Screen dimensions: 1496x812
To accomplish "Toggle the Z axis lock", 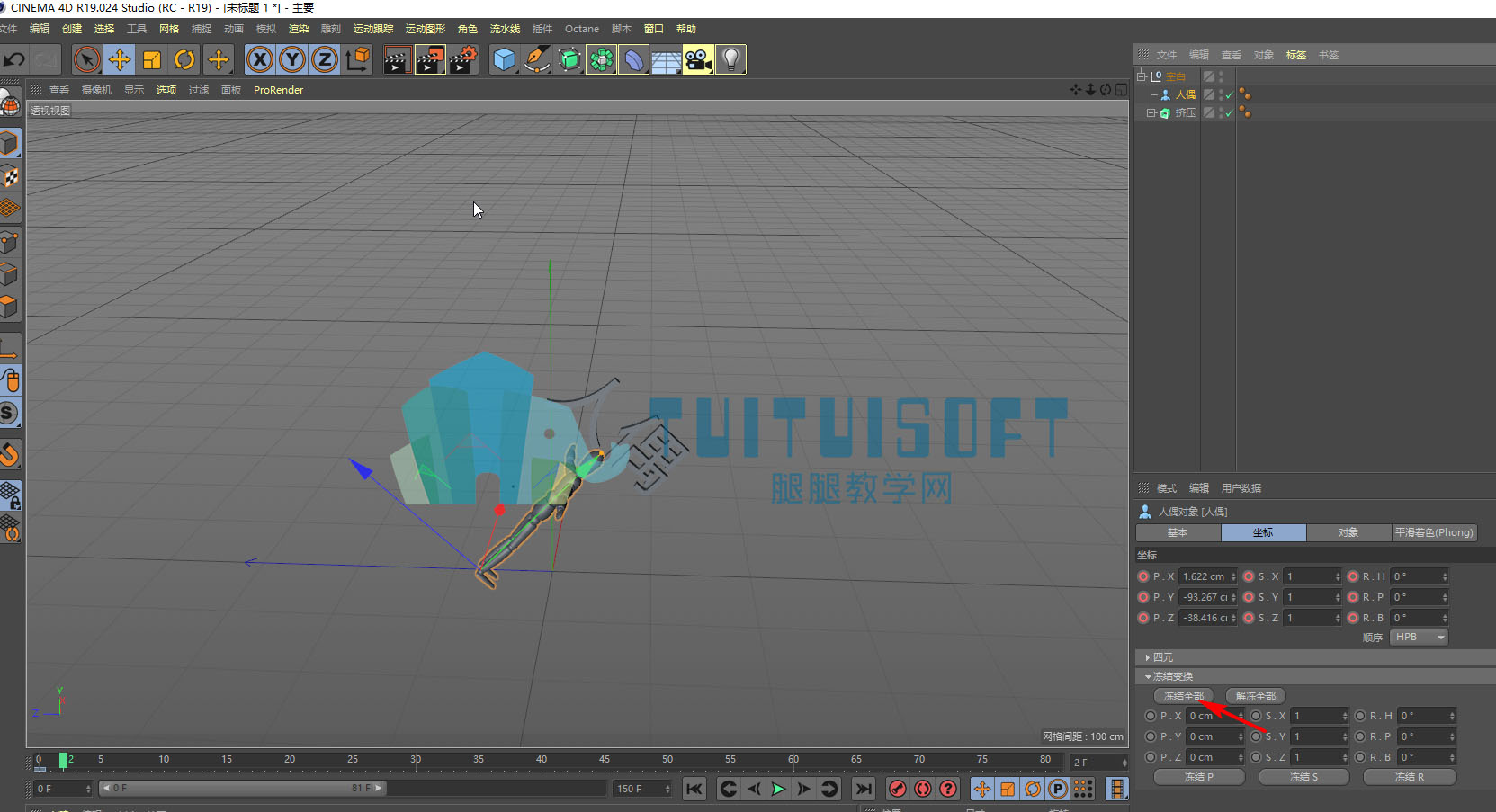I will coord(325,60).
